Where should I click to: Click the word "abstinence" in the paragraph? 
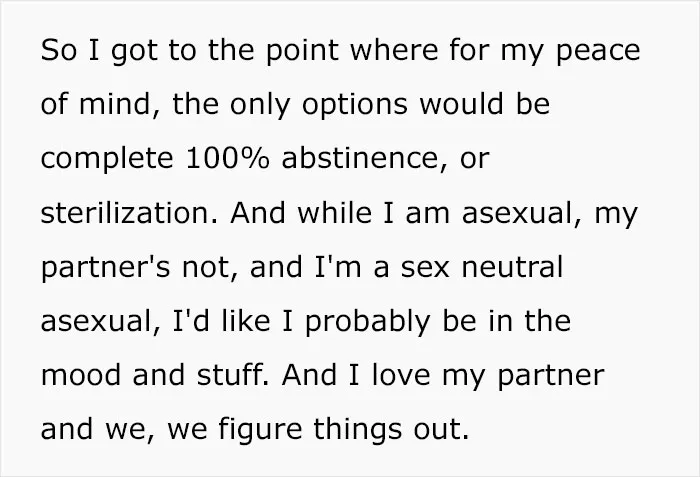360,158
